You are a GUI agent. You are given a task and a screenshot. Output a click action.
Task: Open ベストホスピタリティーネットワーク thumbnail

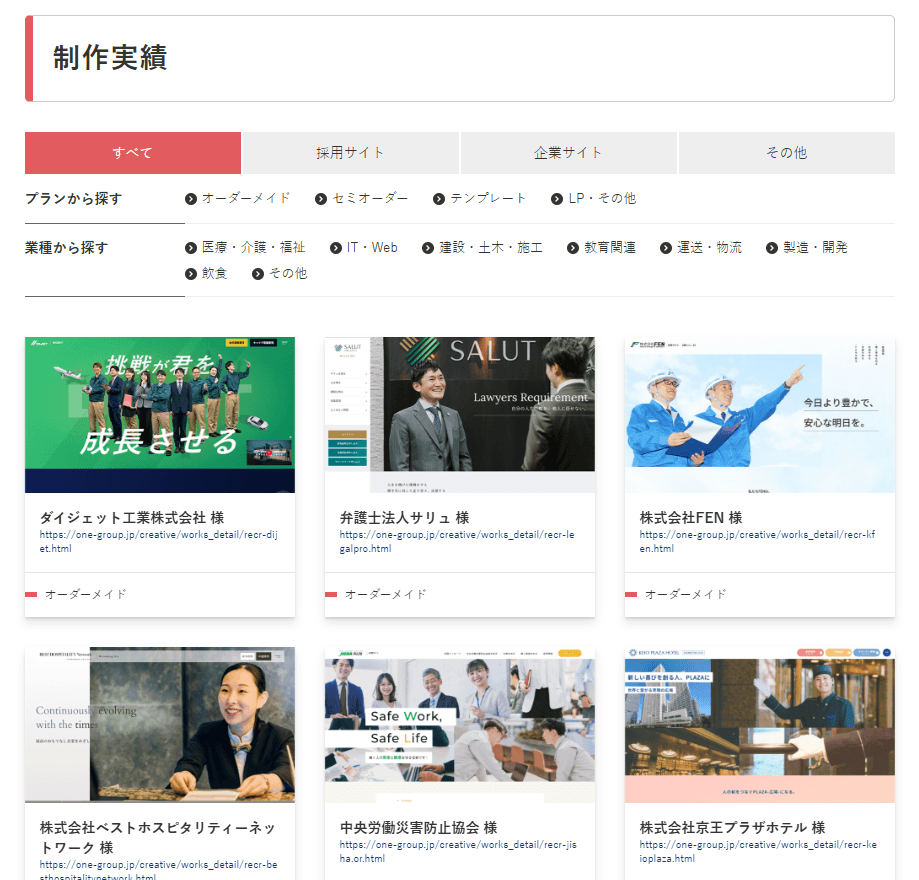pyautogui.click(x=160, y=725)
